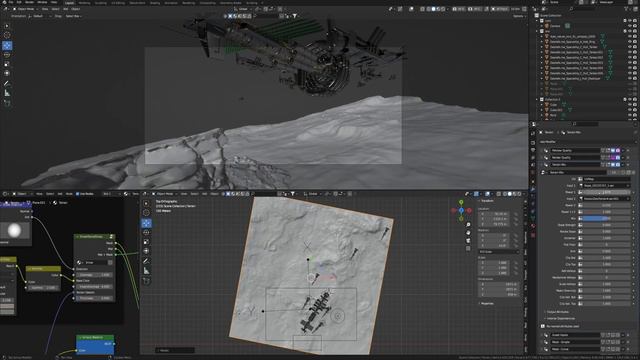
Task: Open the XYZ Euler rotation mode dropdown
Action: click(498, 252)
